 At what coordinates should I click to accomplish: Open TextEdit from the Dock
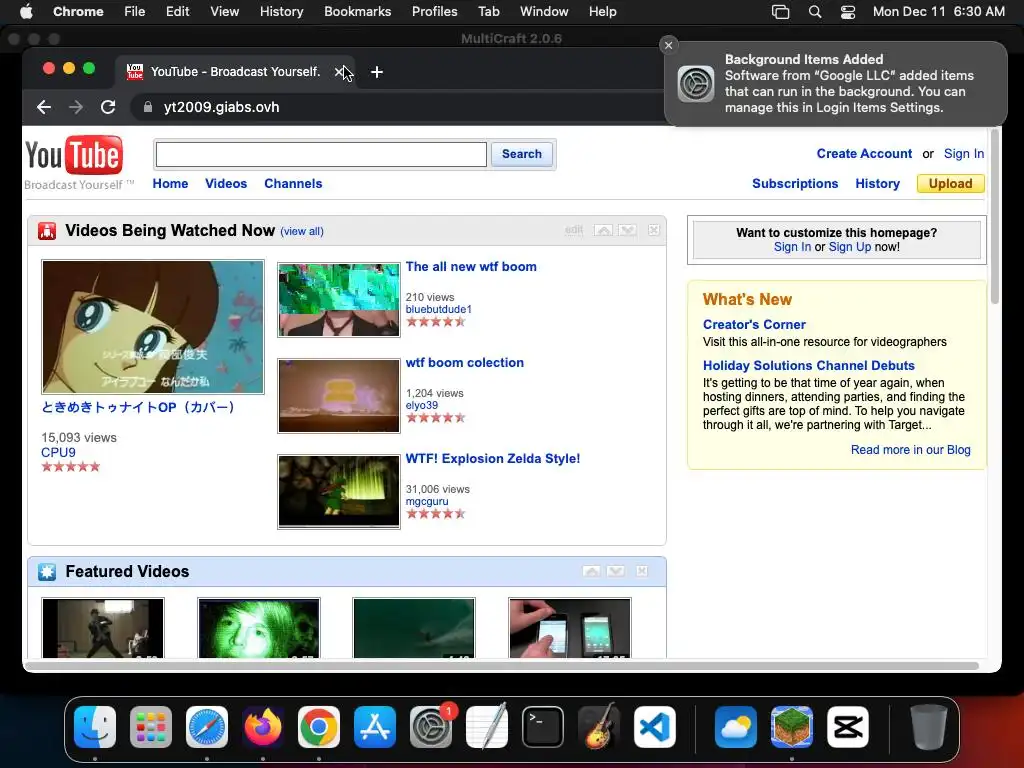pyautogui.click(x=487, y=727)
